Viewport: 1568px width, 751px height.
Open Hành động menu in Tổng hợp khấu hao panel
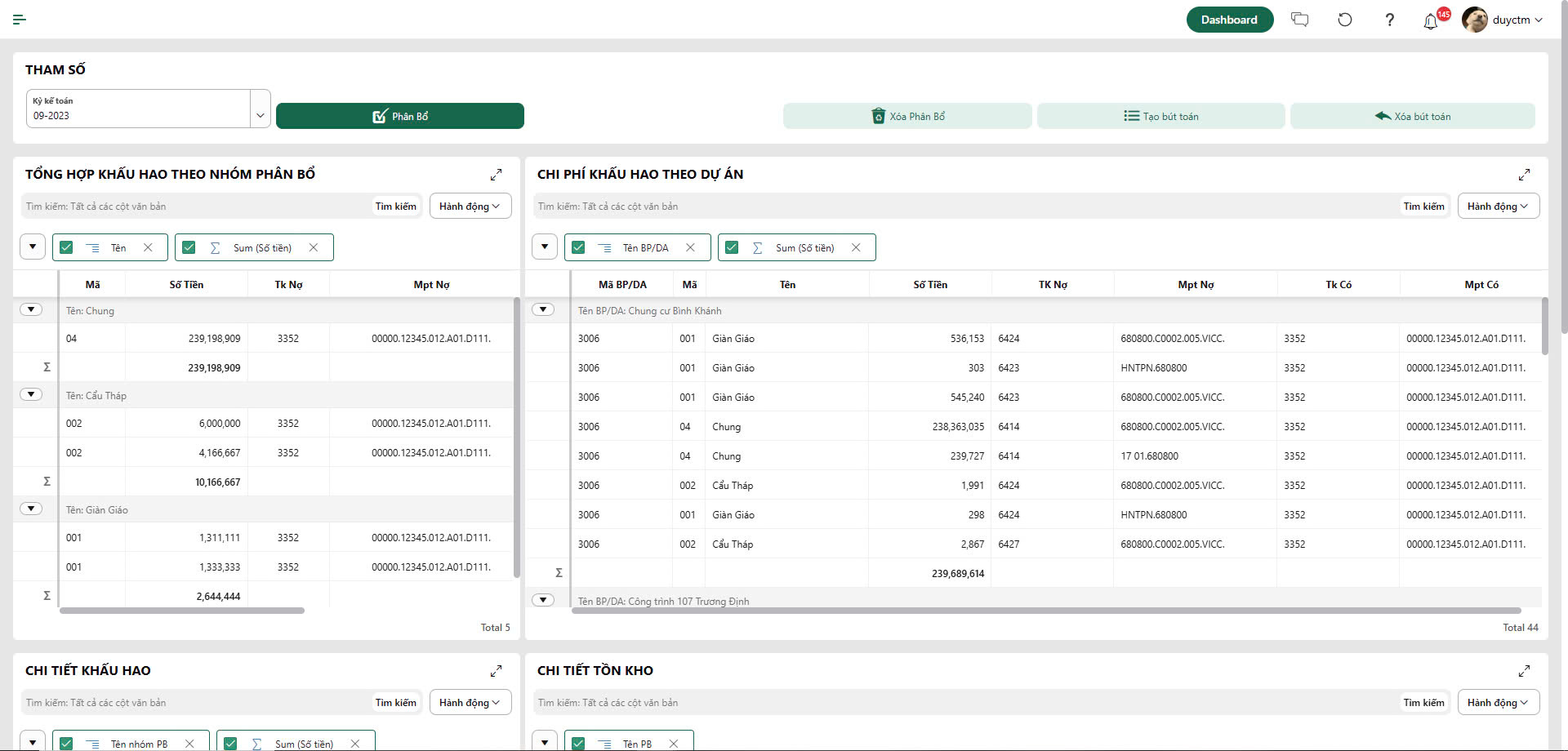470,207
